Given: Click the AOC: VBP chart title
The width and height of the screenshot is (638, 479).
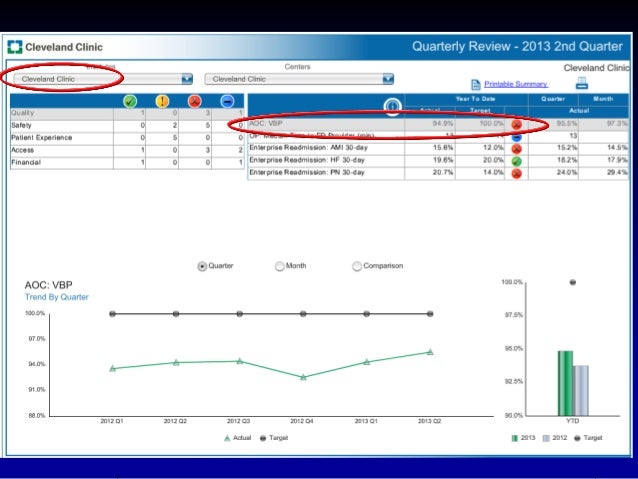Looking at the screenshot, I should point(48,285).
